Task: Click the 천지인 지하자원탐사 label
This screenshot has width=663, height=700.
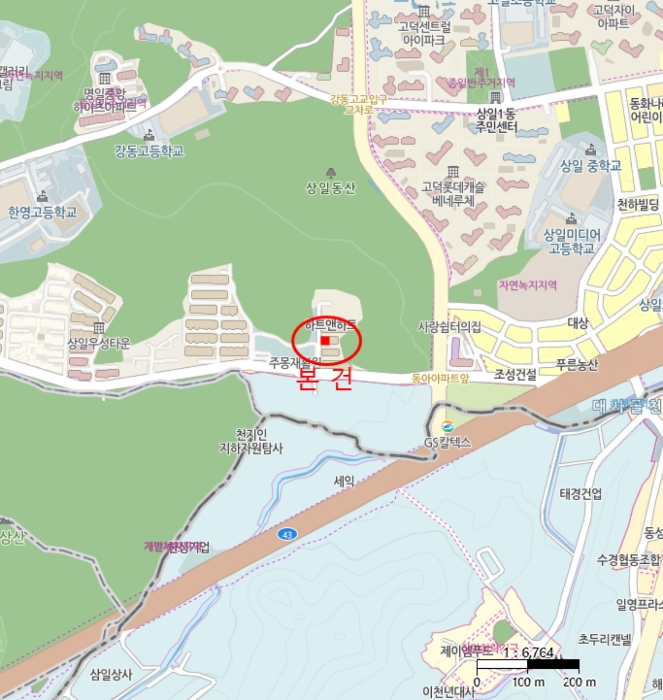Action: click(251, 441)
